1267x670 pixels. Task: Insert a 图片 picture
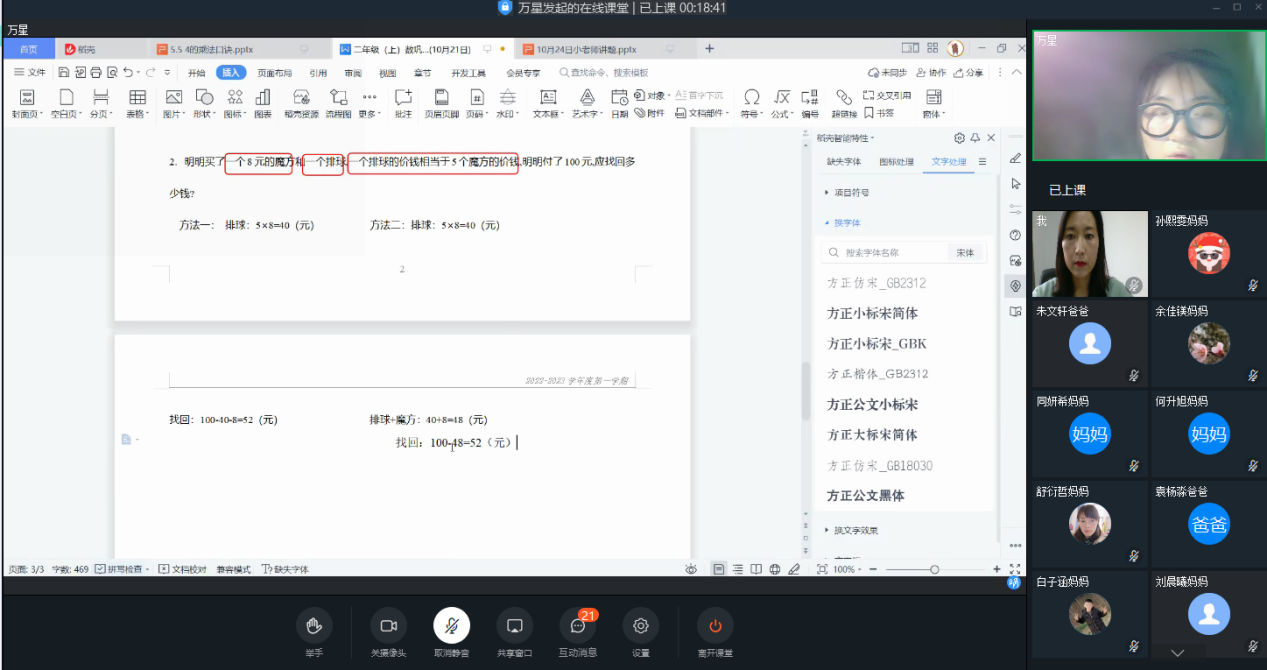tap(174, 103)
